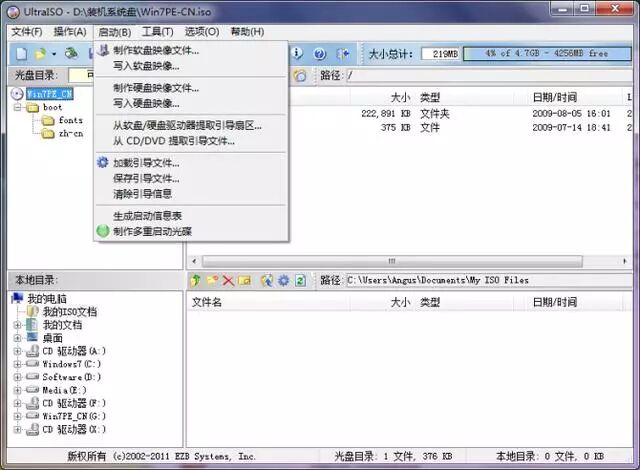The height and width of the screenshot is (470, 640).
Task: Choose 清除引导信息 menu entry
Action: (x=191, y=194)
